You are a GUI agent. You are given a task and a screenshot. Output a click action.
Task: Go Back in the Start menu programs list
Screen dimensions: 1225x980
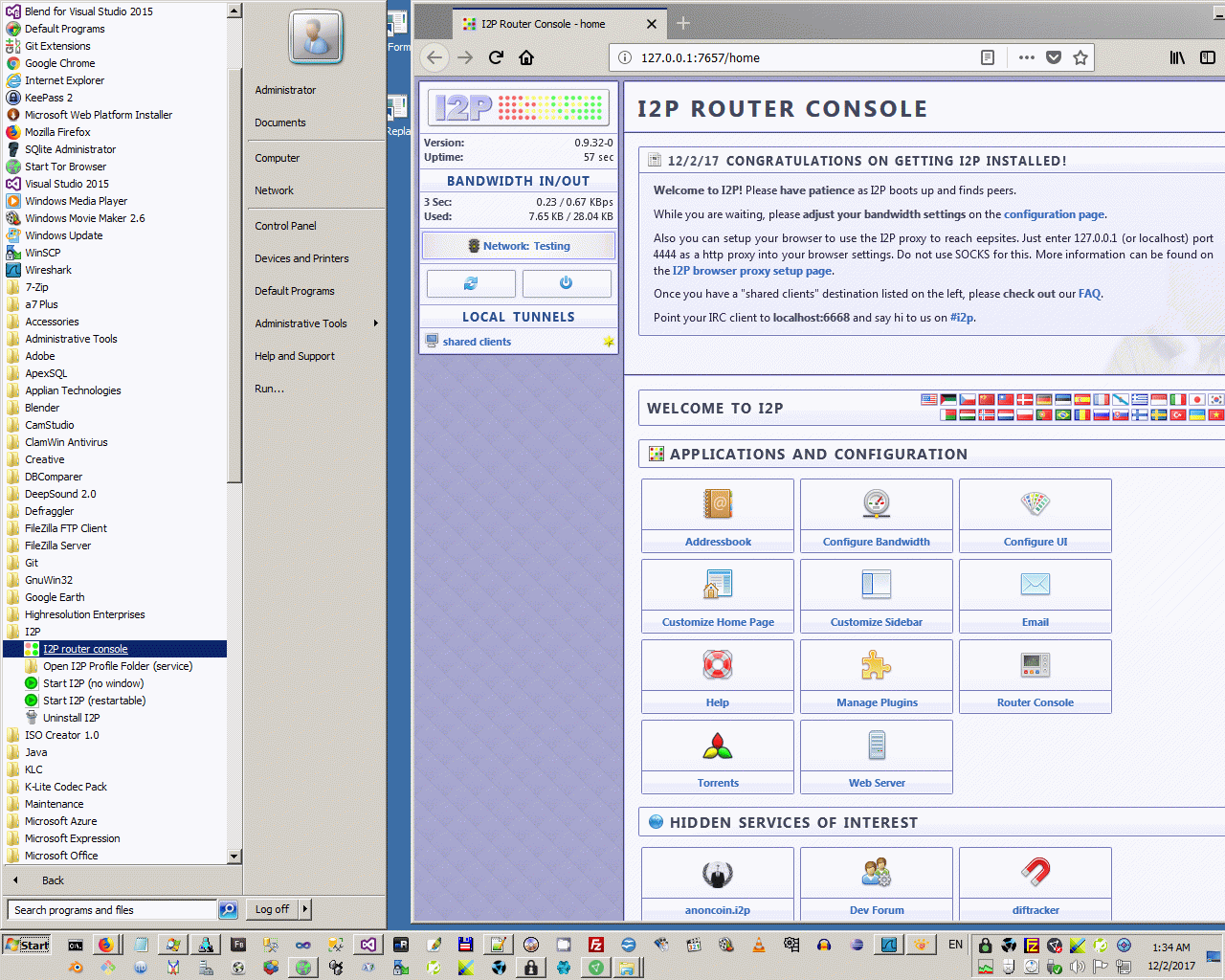53,880
